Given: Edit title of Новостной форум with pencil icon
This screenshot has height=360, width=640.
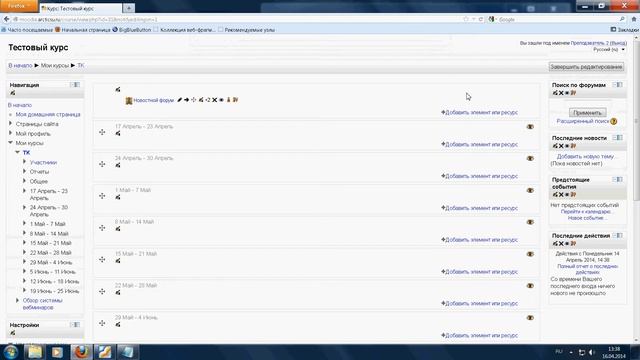Looking at the screenshot, I should pos(179,100).
